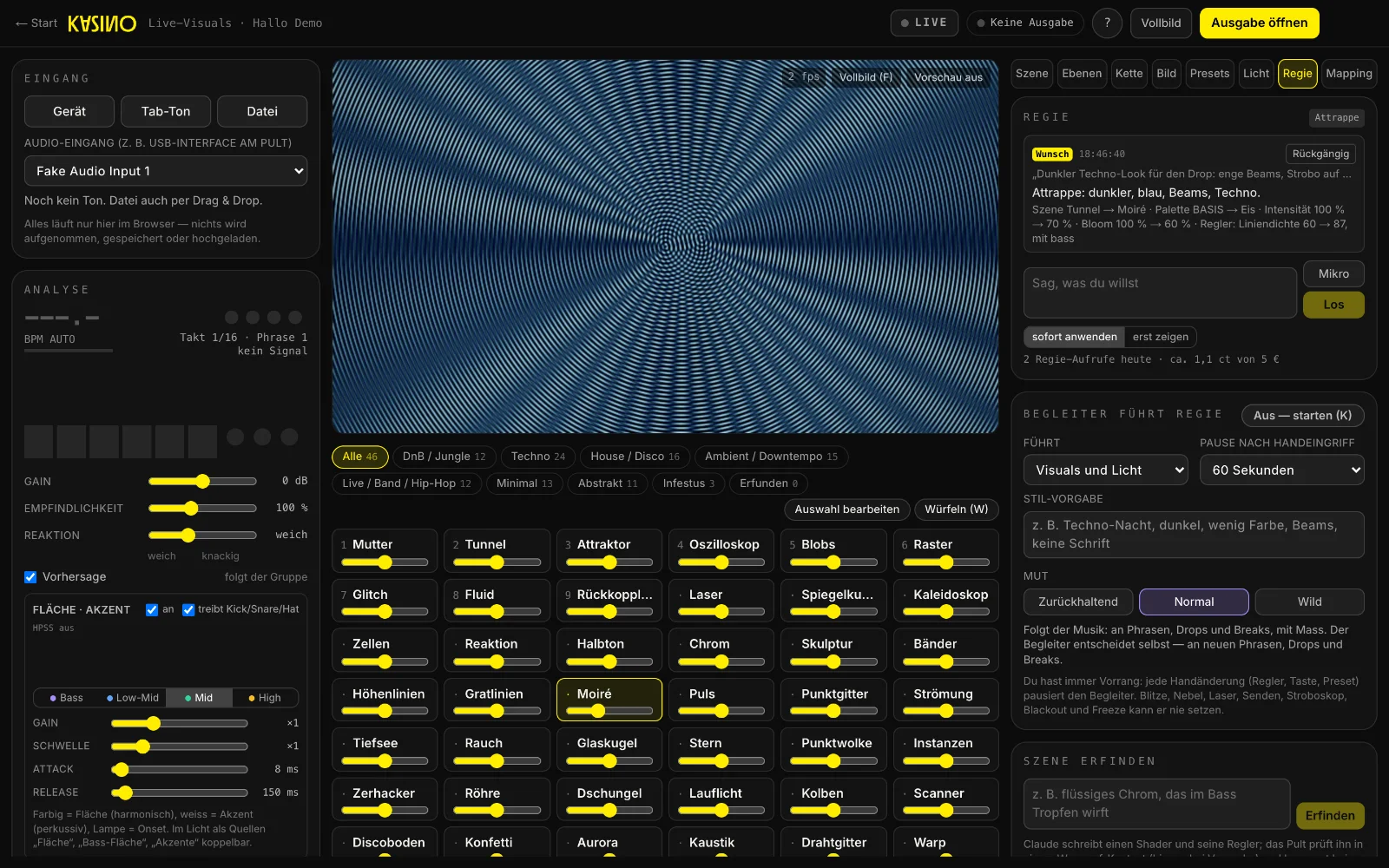The width and height of the screenshot is (1389, 868).
Task: Switch to the Mapping tab
Action: (x=1349, y=74)
